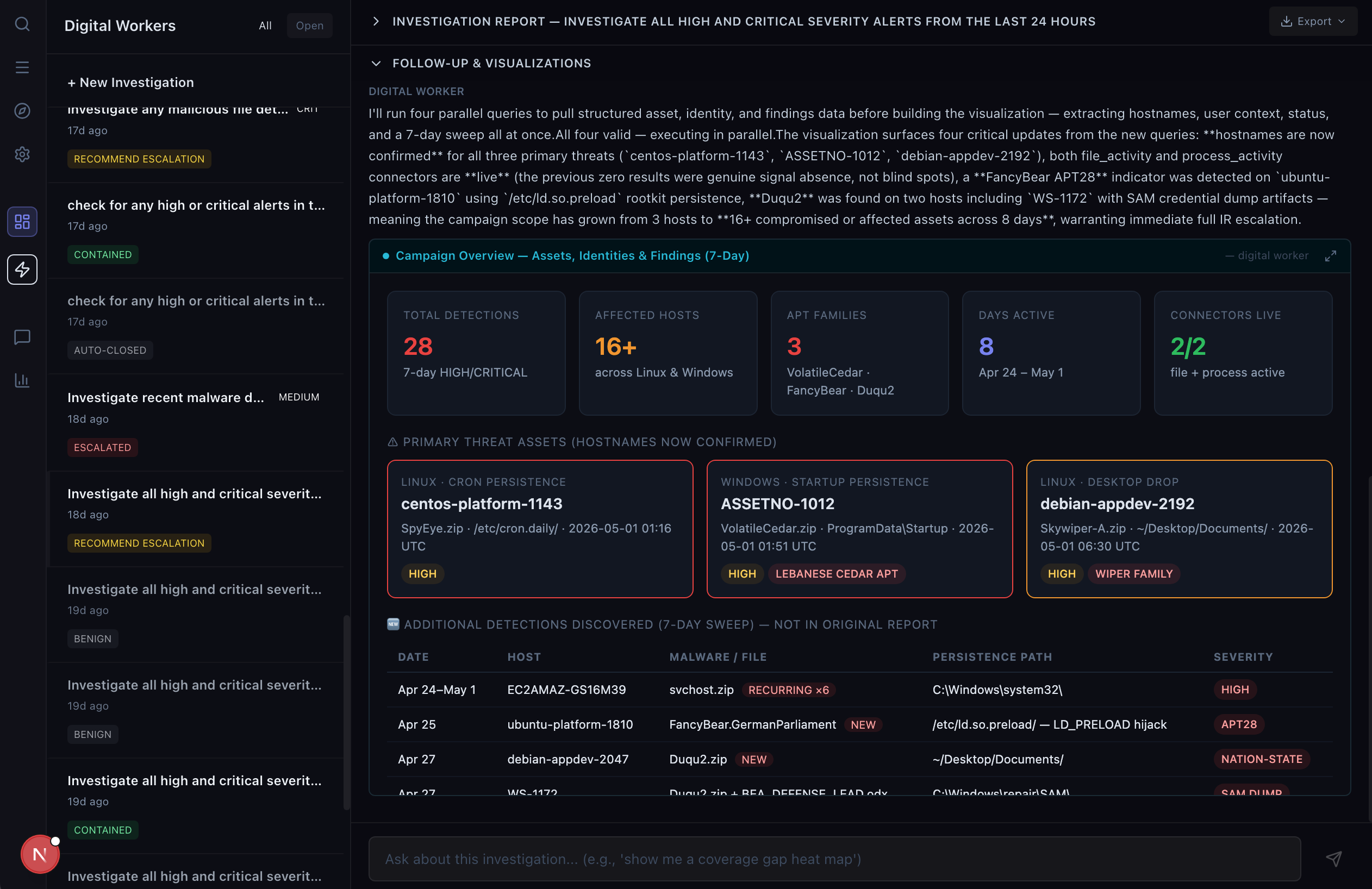Click the ESCALATED status badge
The width and height of the screenshot is (1372, 889).
coord(103,447)
